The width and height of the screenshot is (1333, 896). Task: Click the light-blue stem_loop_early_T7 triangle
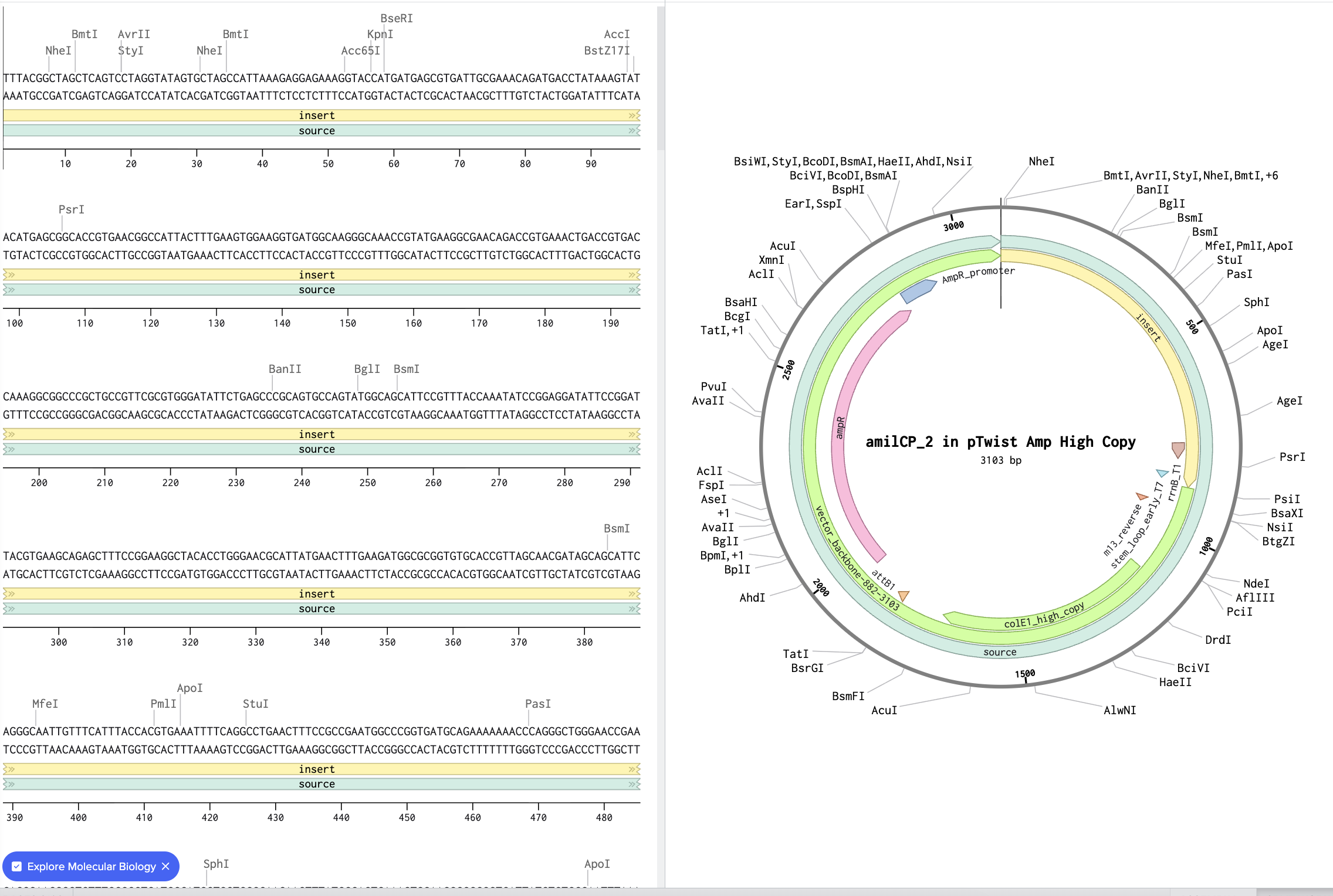1162,473
